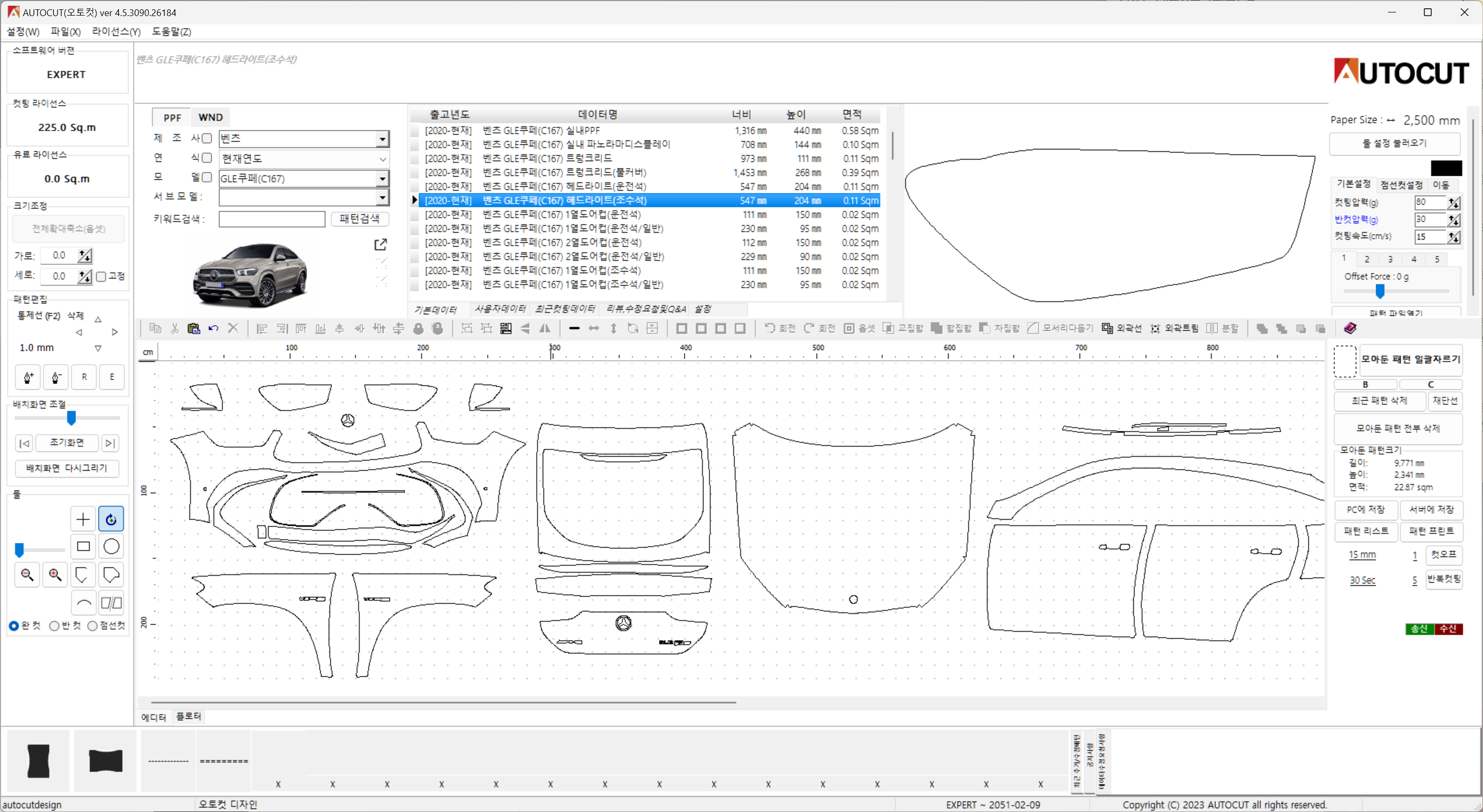
Task: Adjust the 반컷압력 stepper
Action: 1453,220
